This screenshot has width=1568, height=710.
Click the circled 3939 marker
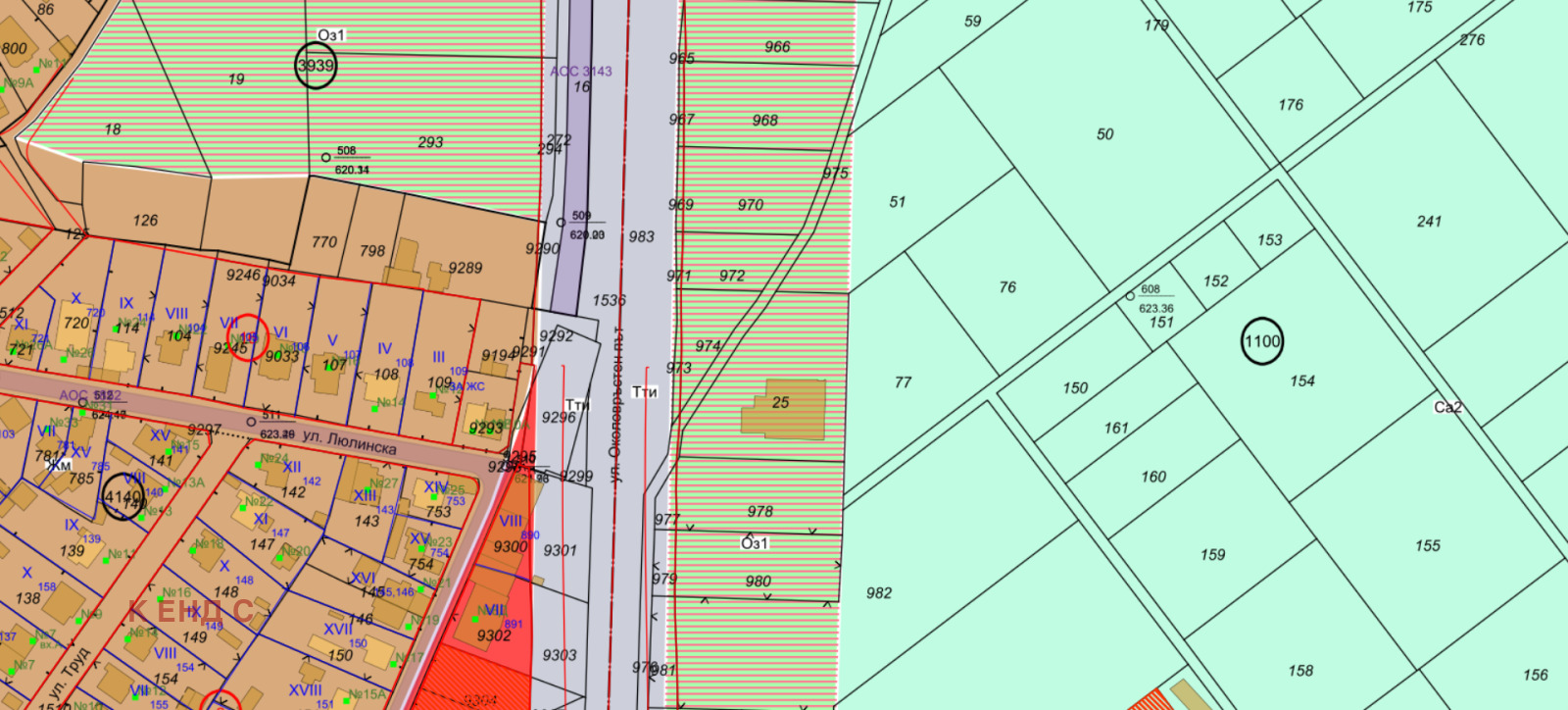[x=316, y=66]
